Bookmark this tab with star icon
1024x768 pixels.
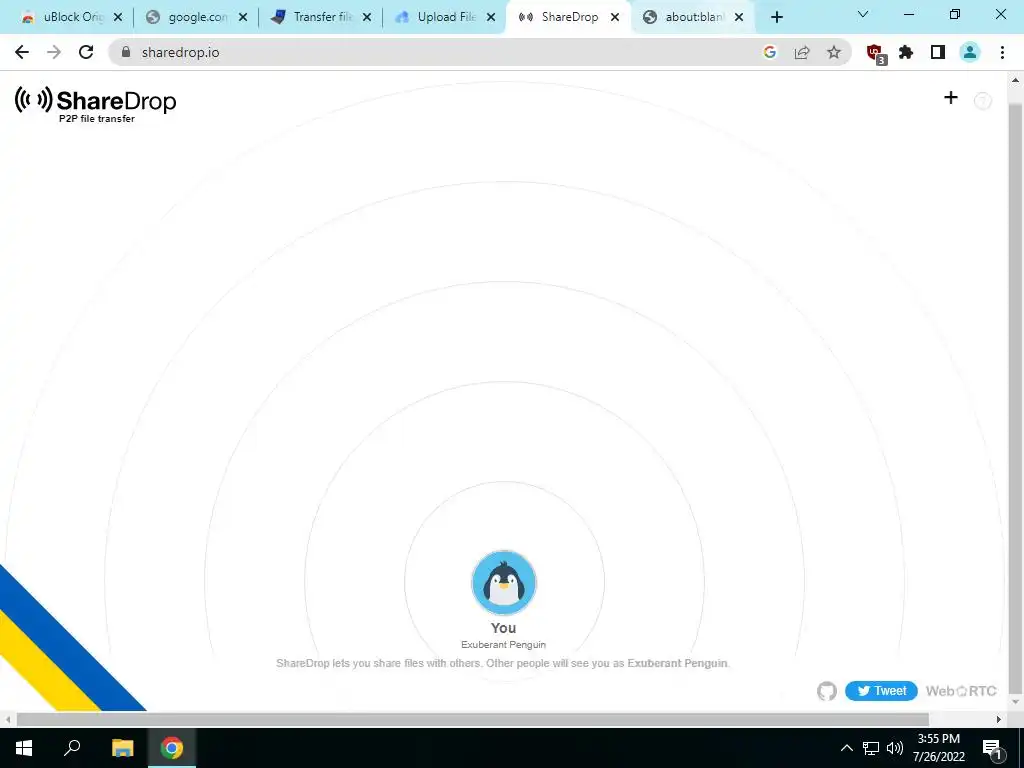(834, 52)
